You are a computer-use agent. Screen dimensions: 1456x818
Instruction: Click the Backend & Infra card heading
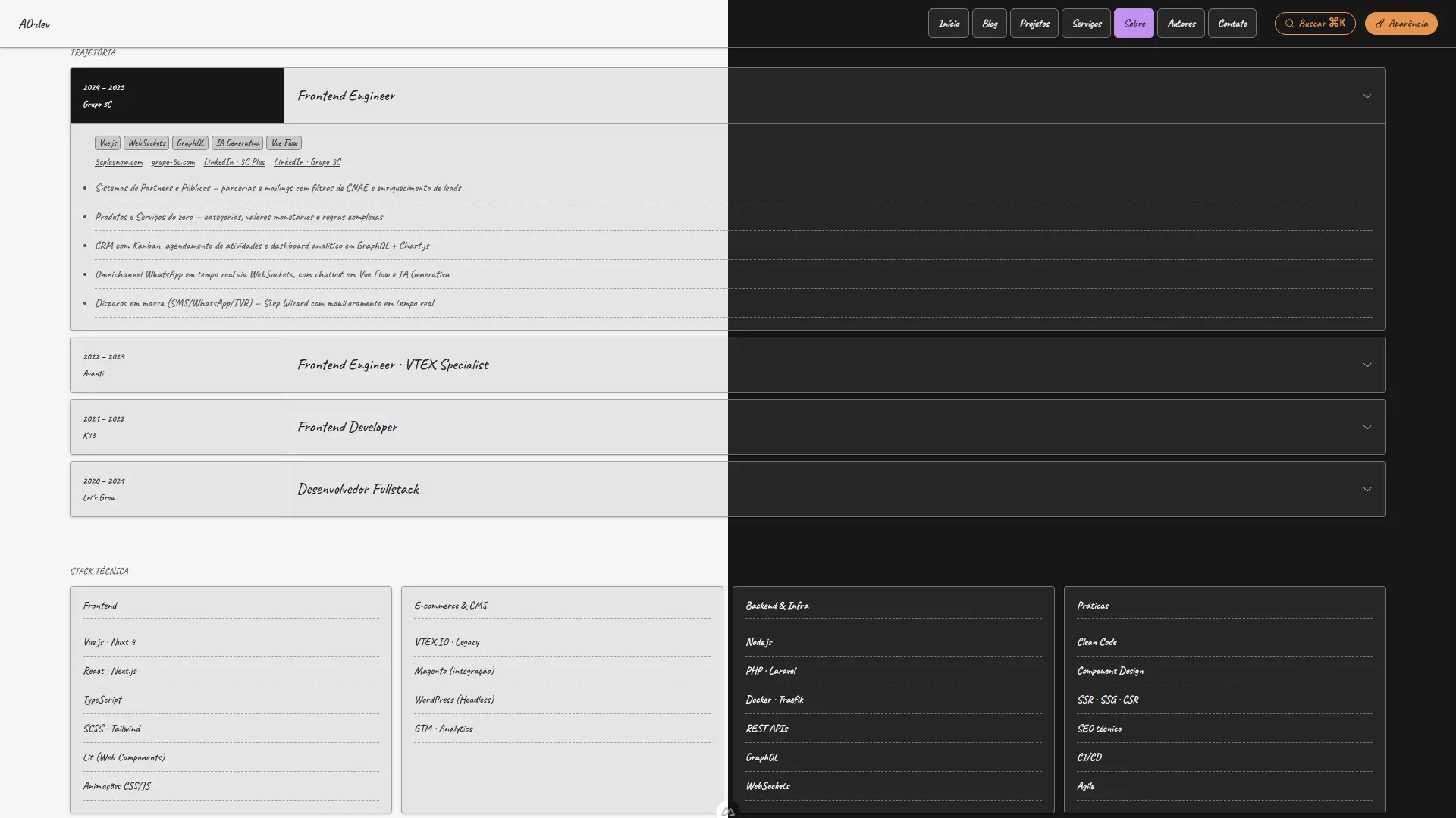[x=777, y=606]
